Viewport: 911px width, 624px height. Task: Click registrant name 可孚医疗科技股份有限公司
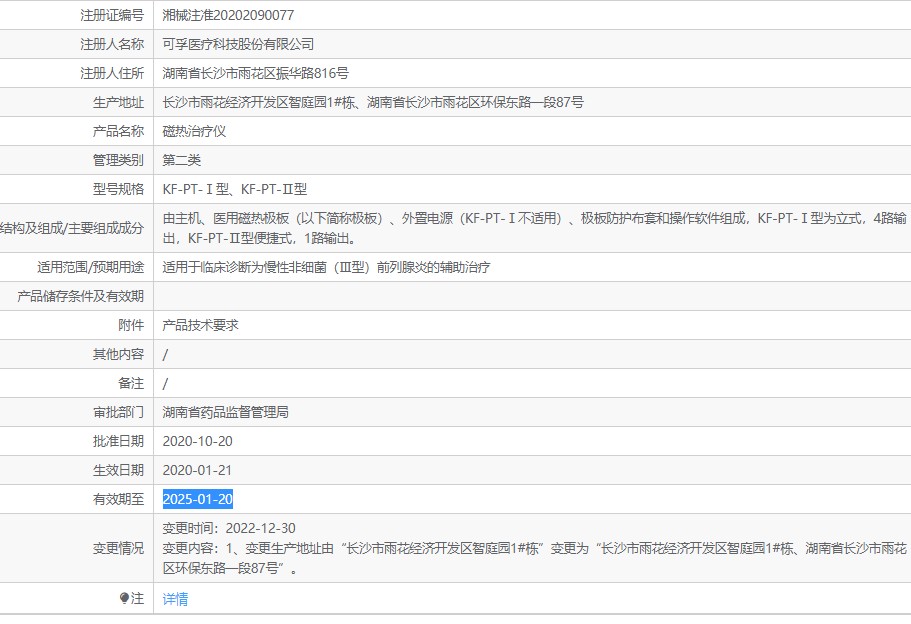click(238, 44)
